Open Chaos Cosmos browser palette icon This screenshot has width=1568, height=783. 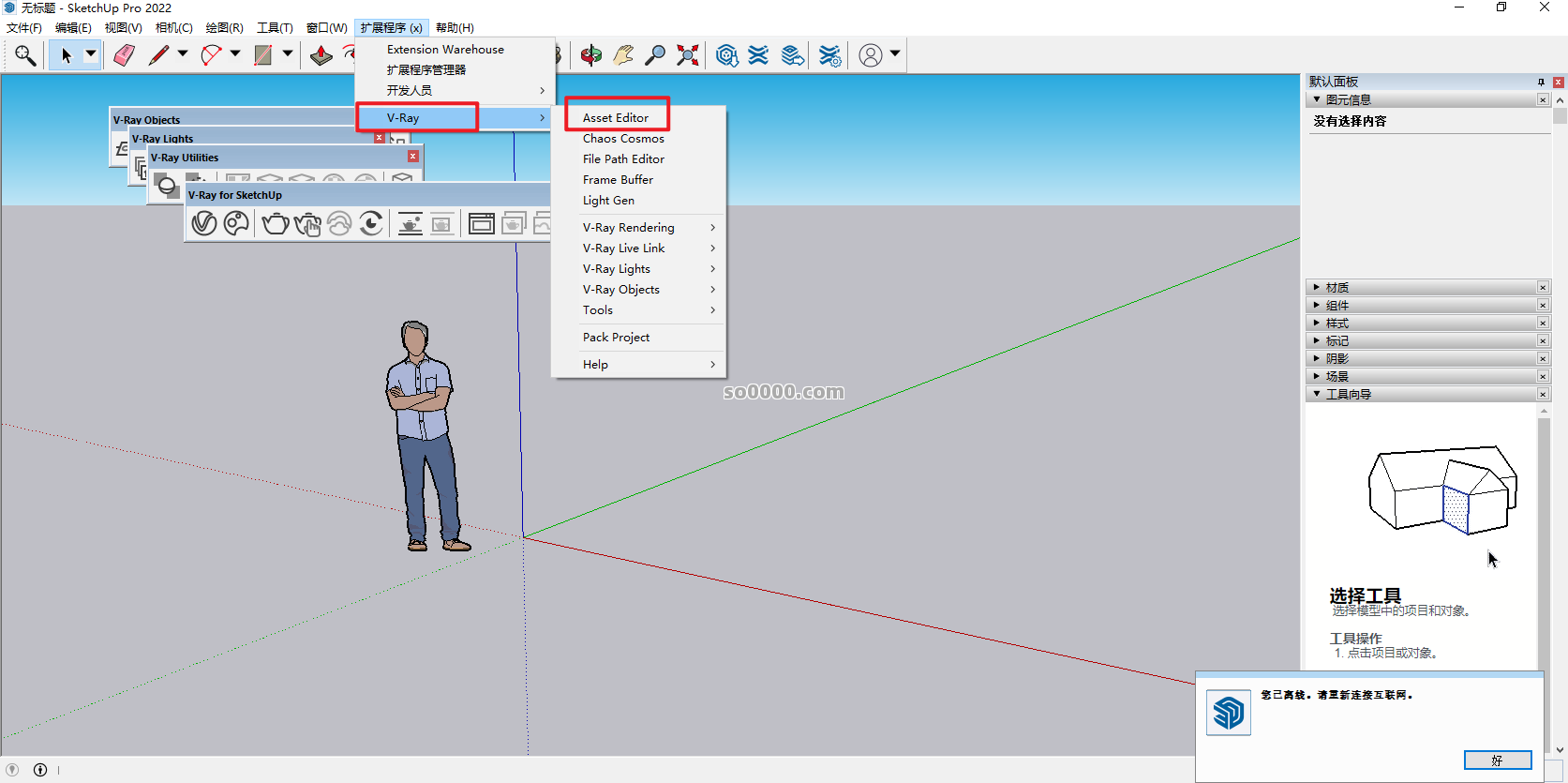[x=236, y=223]
